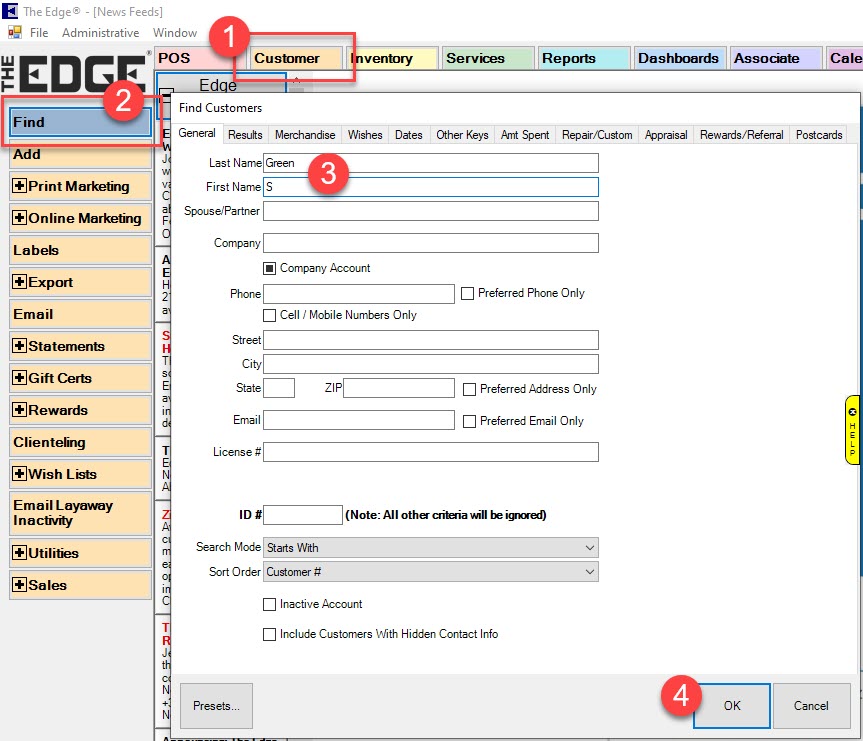Toggle the Company Account checkbox
863x741 pixels.
pyautogui.click(x=269, y=268)
